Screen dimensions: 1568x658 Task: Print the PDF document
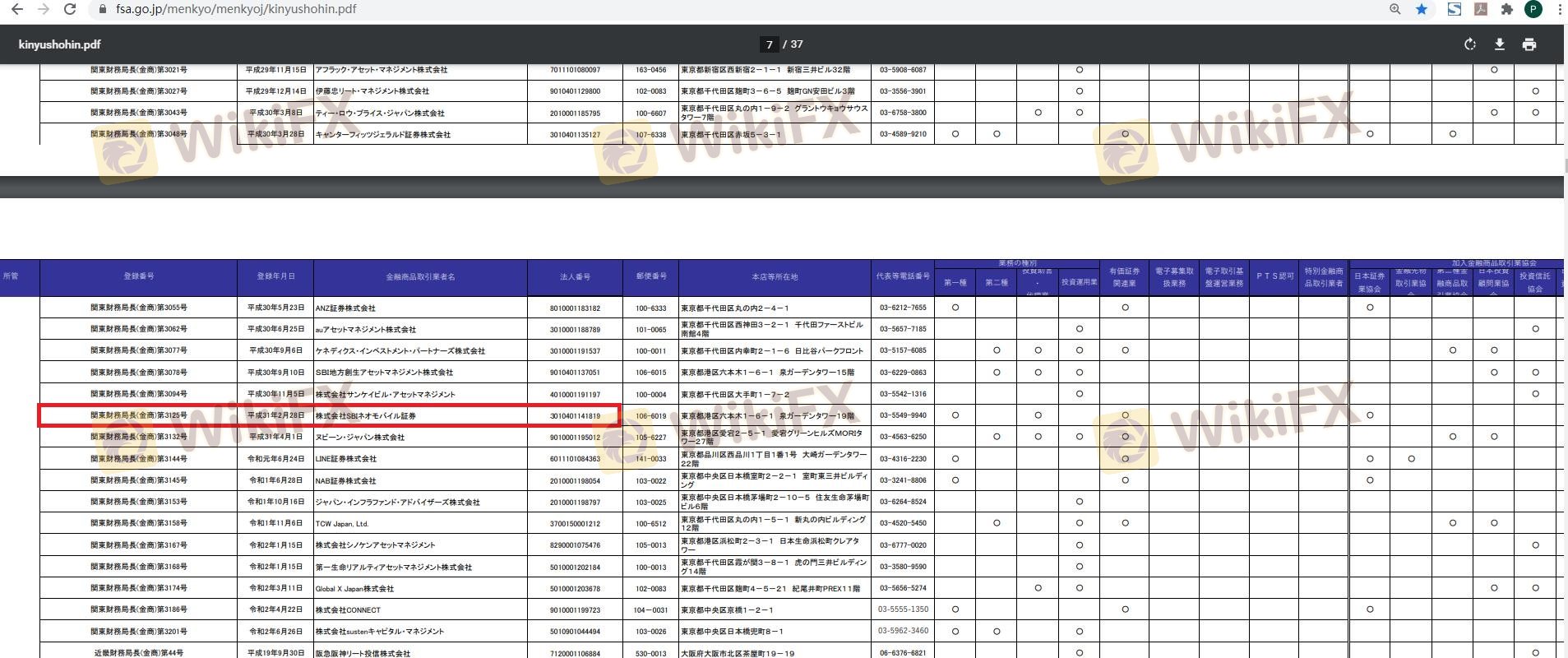coord(1529,44)
